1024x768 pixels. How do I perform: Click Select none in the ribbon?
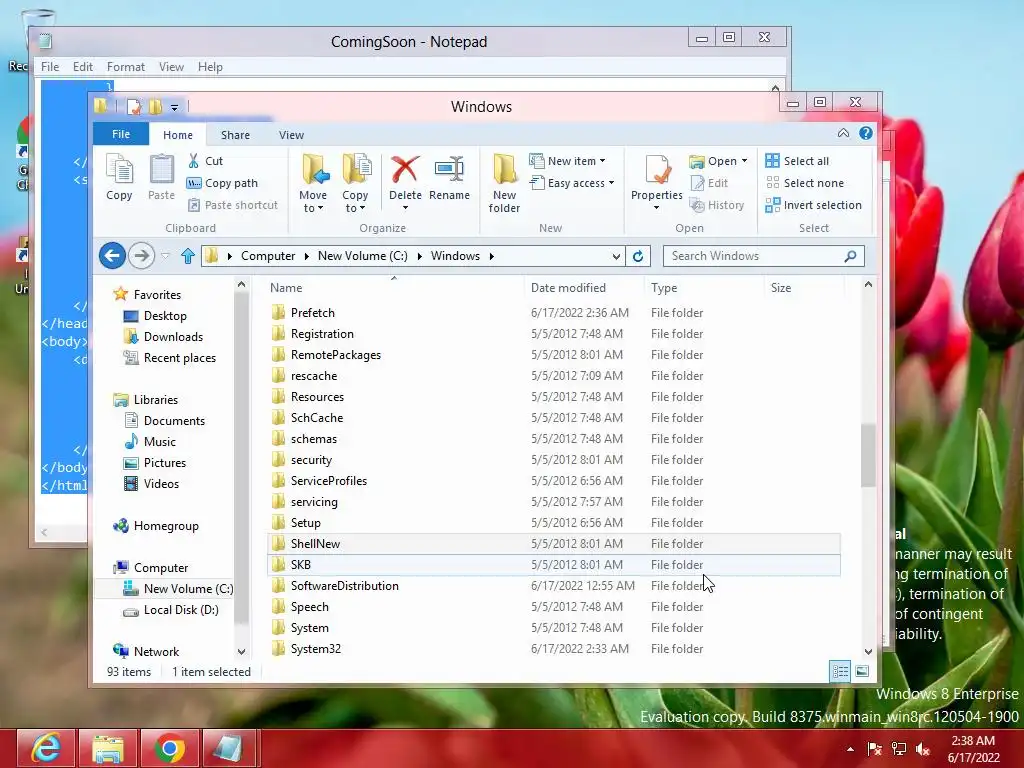(x=805, y=183)
